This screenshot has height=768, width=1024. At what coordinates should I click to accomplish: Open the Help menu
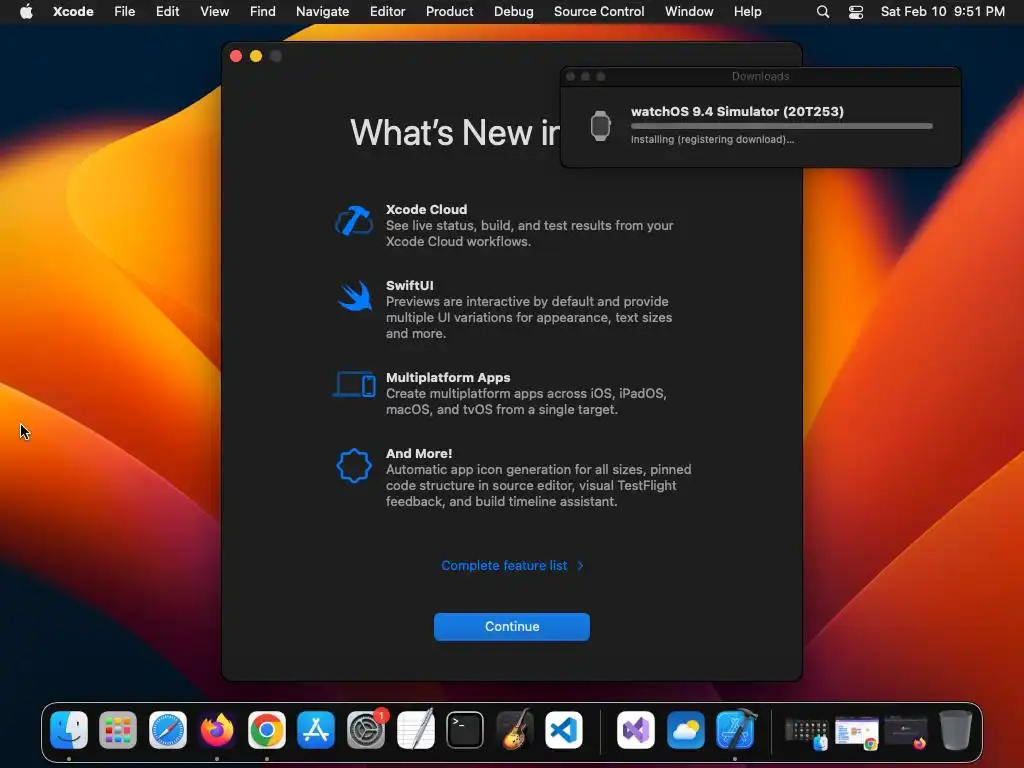coord(747,12)
